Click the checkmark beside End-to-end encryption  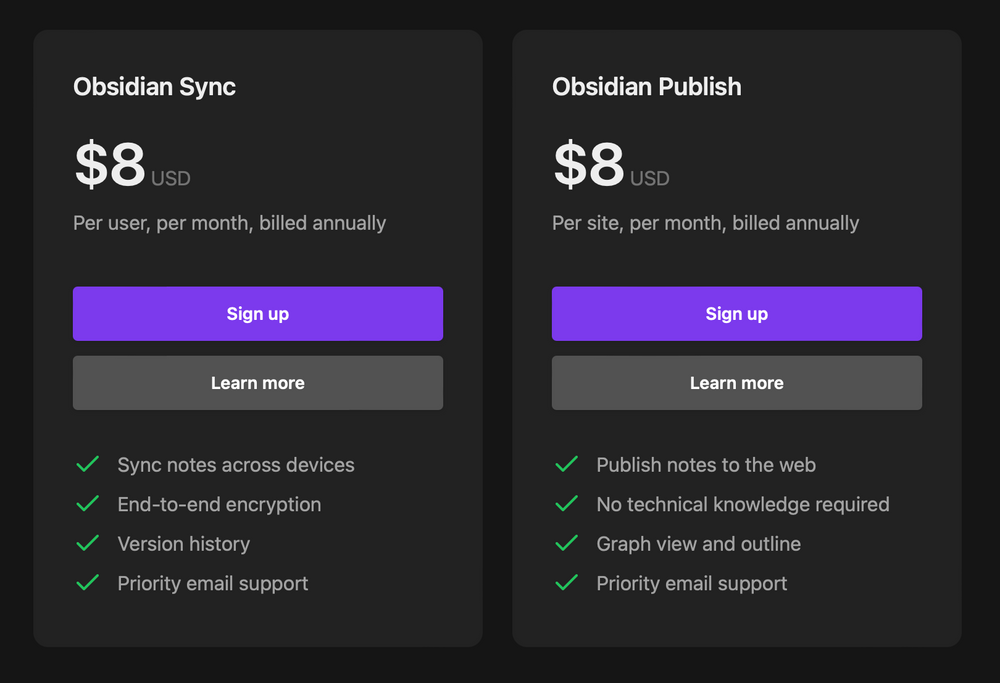87,504
